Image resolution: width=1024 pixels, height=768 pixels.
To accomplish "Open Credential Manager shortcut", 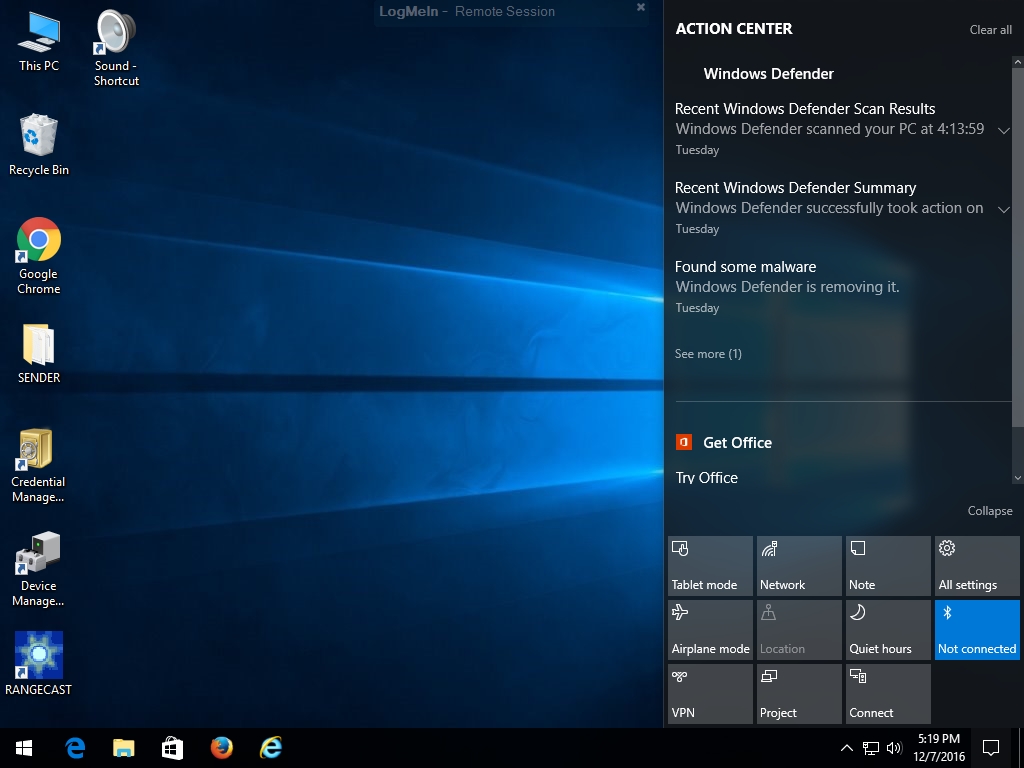I will pos(39,466).
